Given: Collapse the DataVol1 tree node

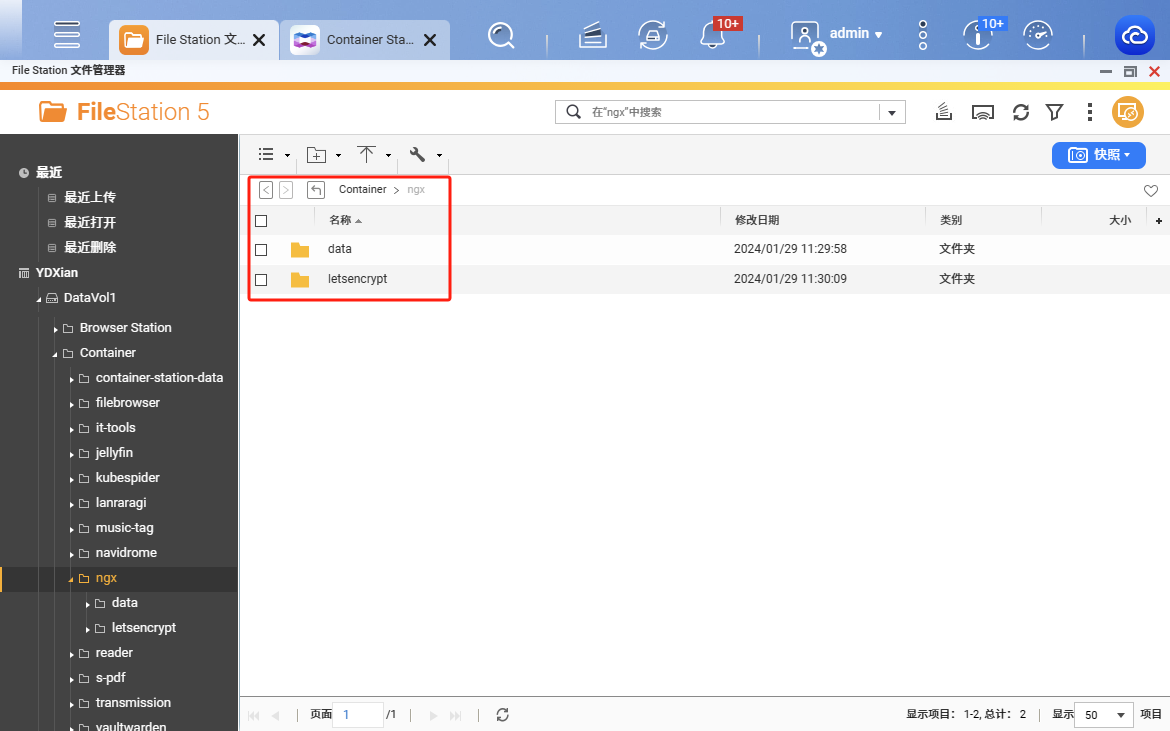Looking at the screenshot, I should pos(39,299).
